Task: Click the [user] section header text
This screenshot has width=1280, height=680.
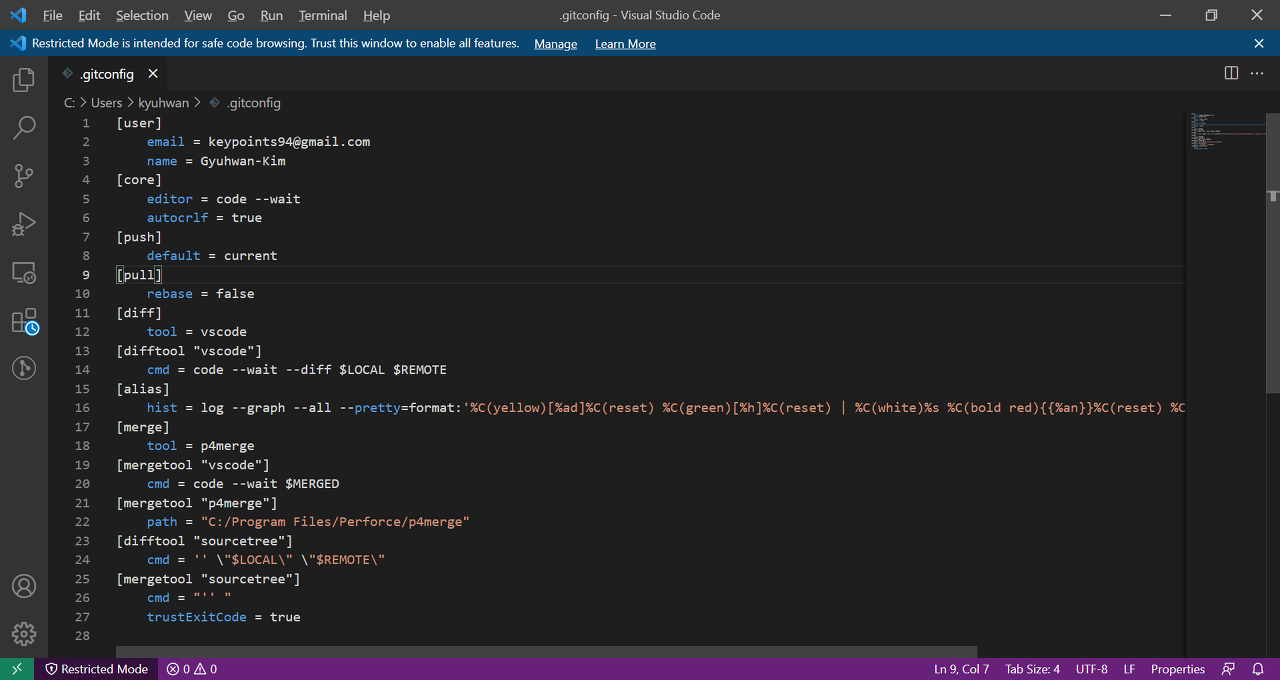Action: point(139,122)
